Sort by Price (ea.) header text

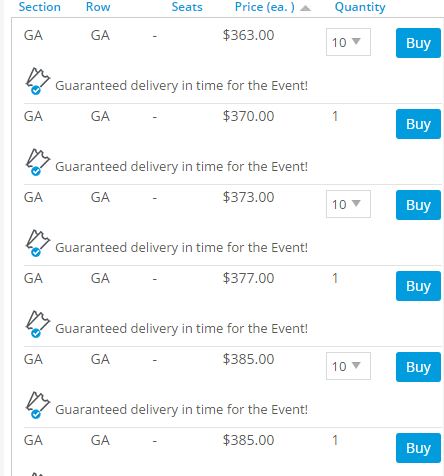[265, 7]
